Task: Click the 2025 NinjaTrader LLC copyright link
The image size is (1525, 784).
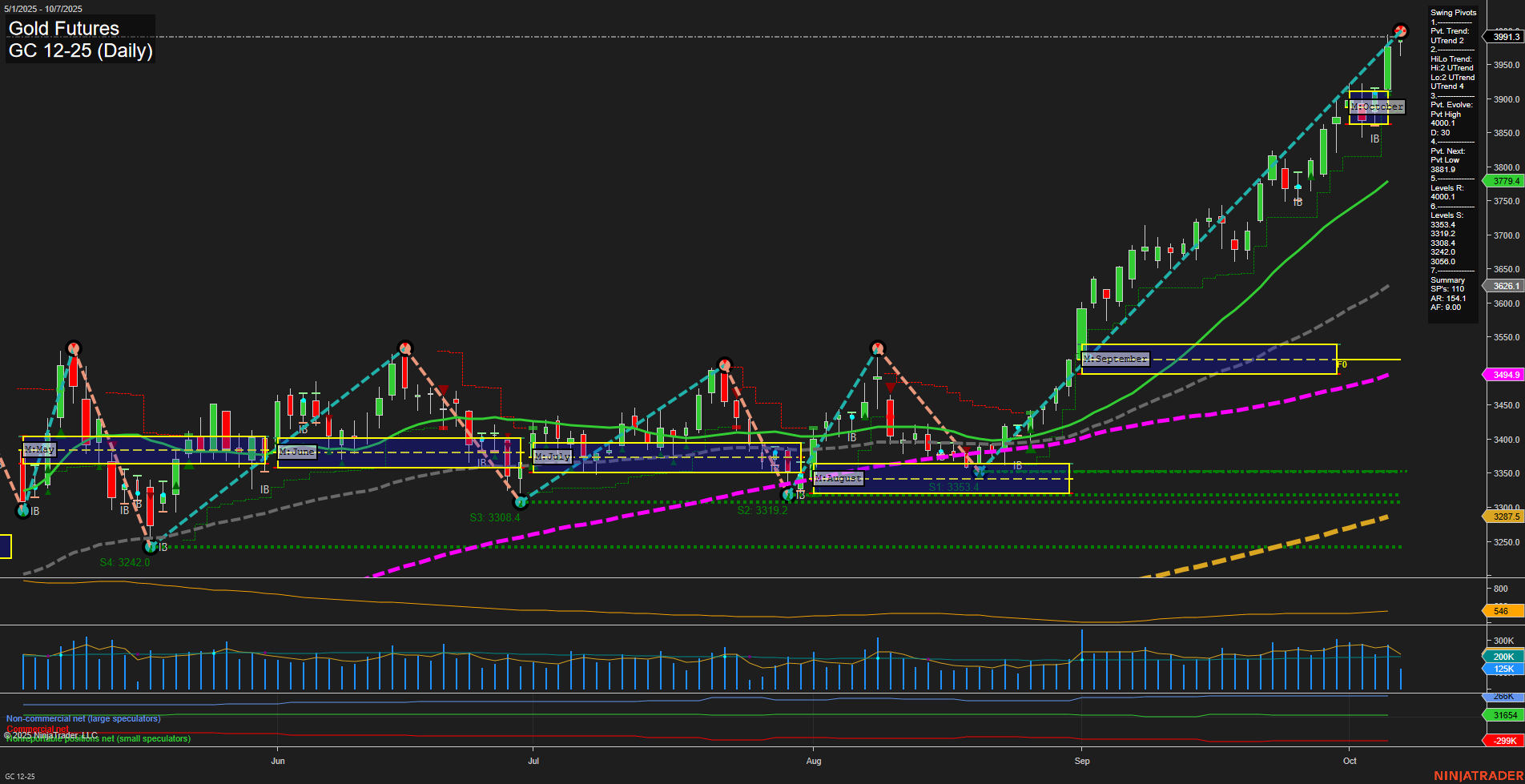Action: click(50, 734)
